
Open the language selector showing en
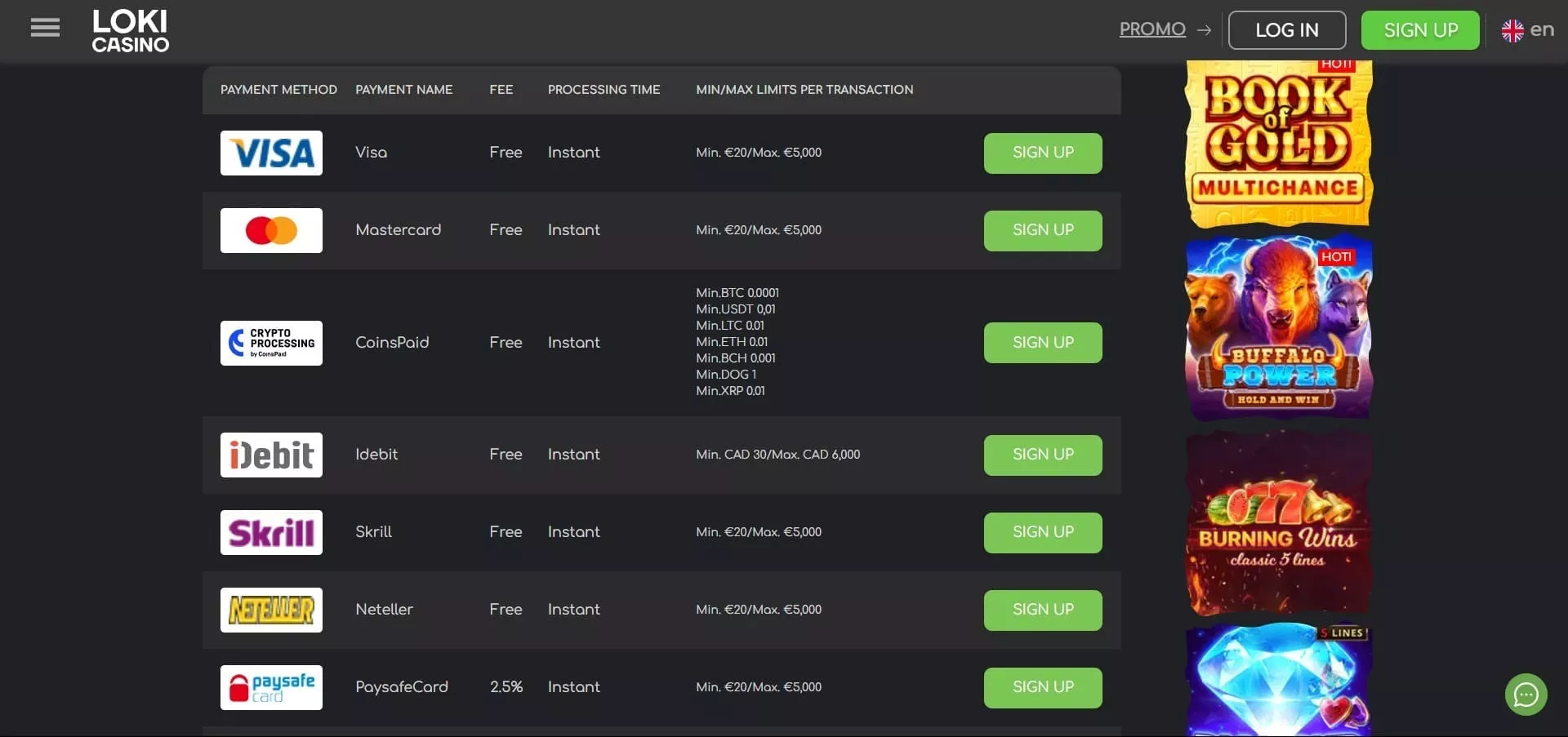(x=1527, y=30)
